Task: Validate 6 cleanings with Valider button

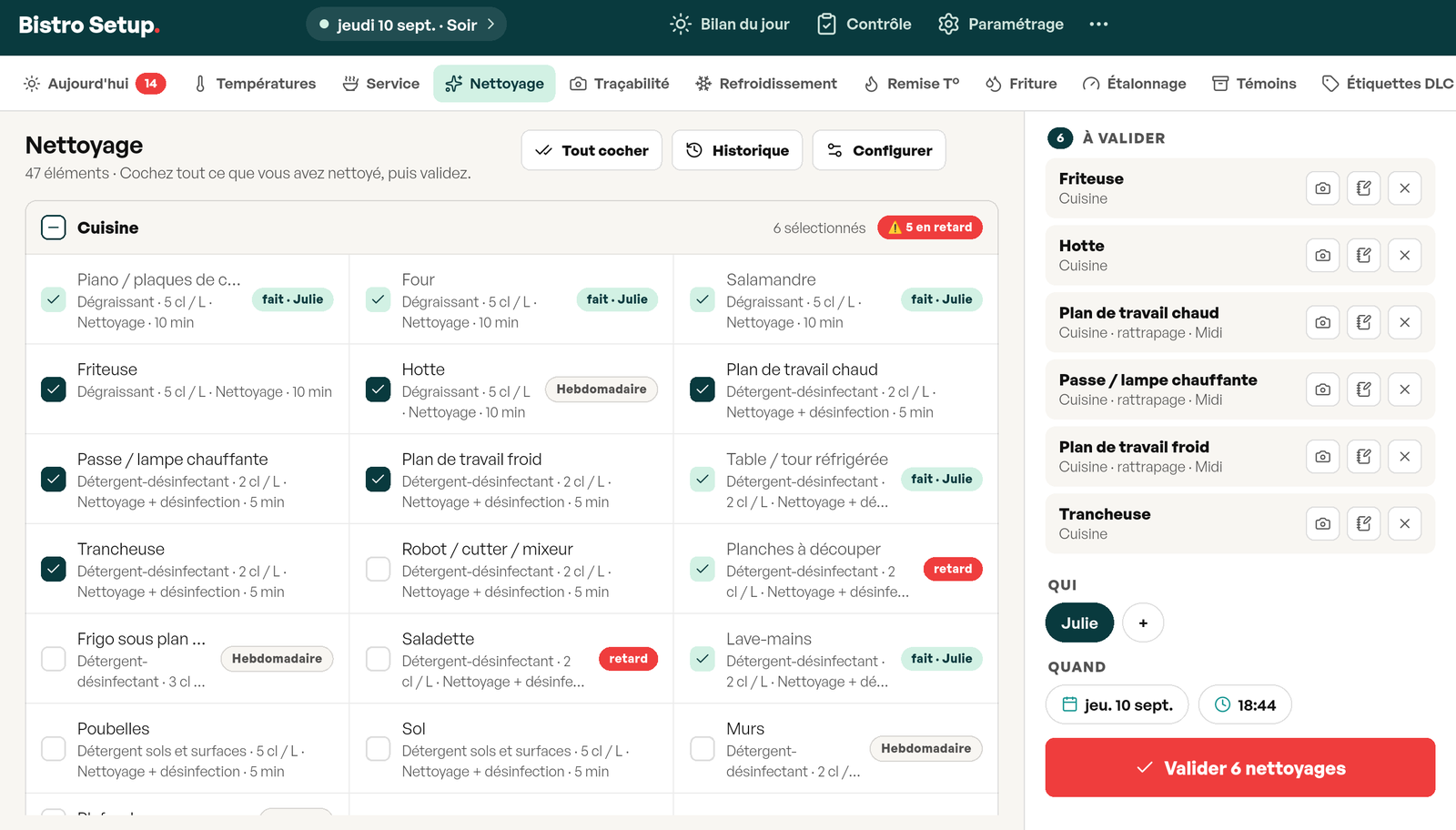Action: (x=1240, y=768)
